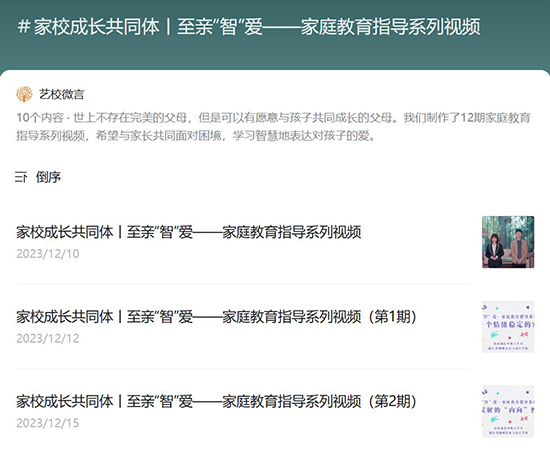The width and height of the screenshot is (550, 450).
Task: Click the 第1期 article cover thumbnail
Action: (508, 327)
